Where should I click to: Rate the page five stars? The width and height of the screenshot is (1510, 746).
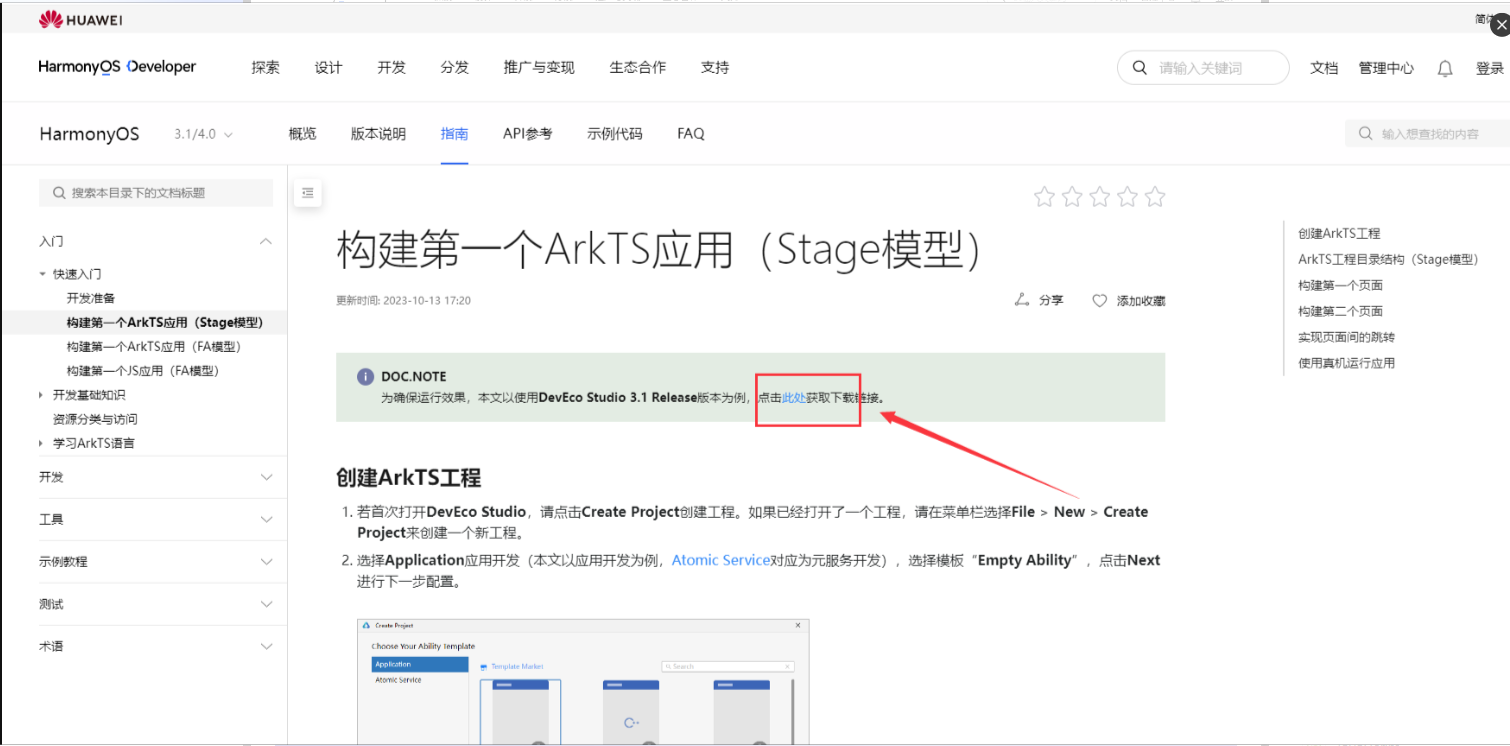pyautogui.click(x=1155, y=197)
